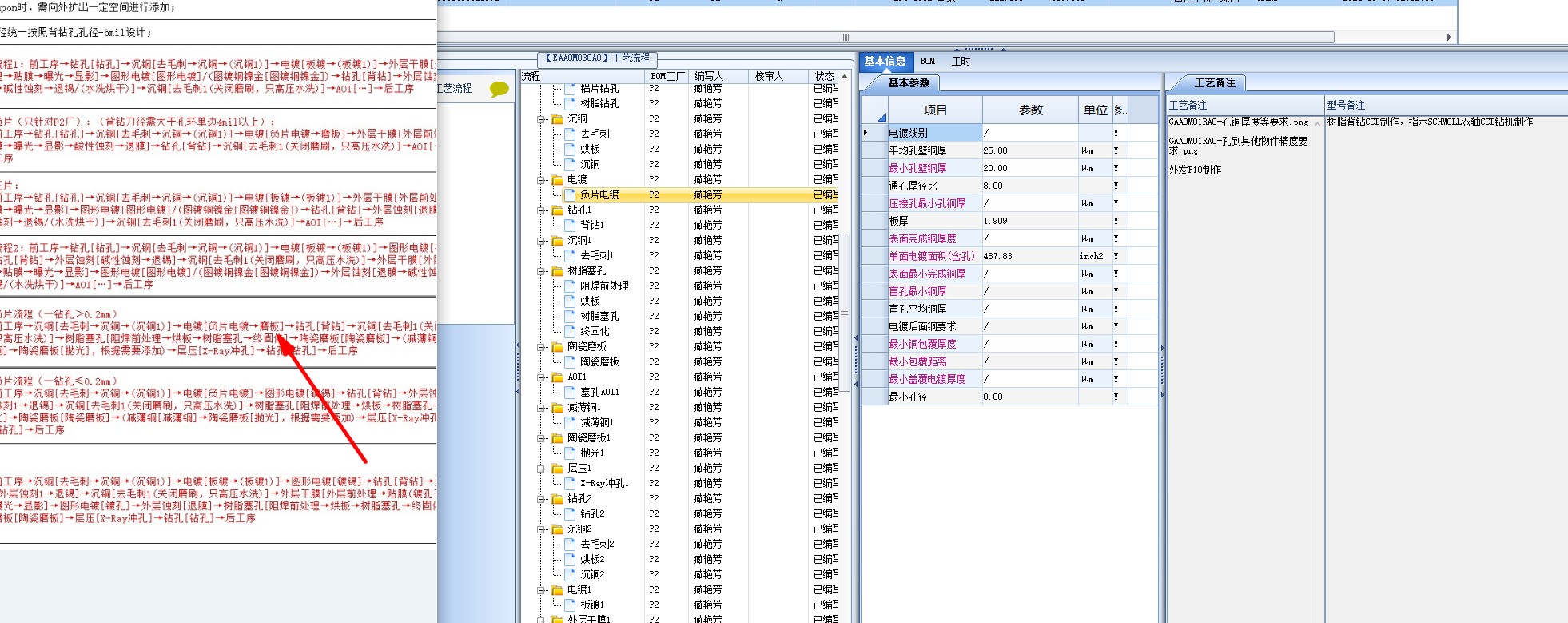Click the 电镀线别 row label
Image resolution: width=1568 pixels, height=623 pixels.
click(x=935, y=133)
